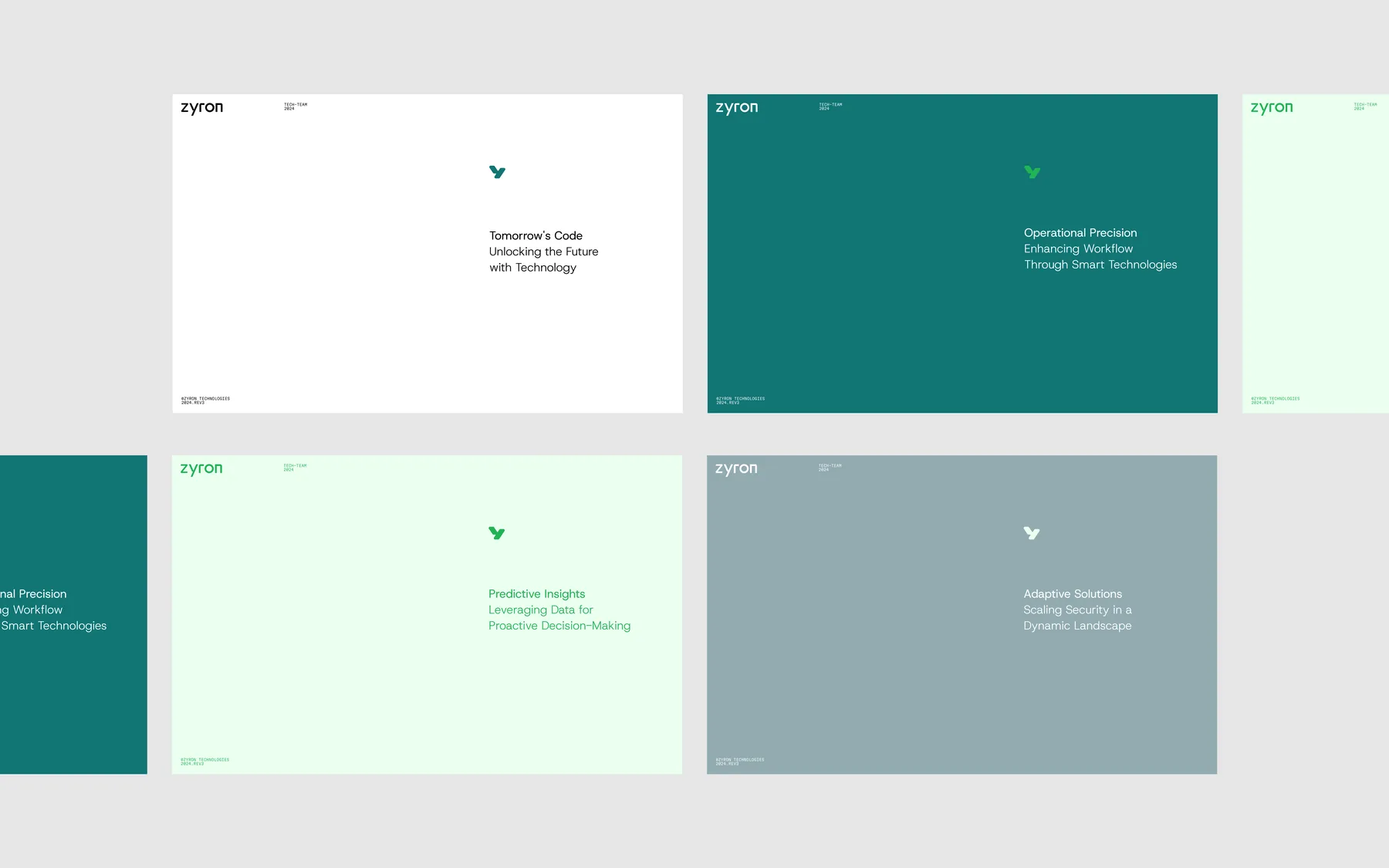The width and height of the screenshot is (1389, 868).
Task: Select the TECH-TEAM 2024 label on the grey slide
Action: tap(830, 468)
